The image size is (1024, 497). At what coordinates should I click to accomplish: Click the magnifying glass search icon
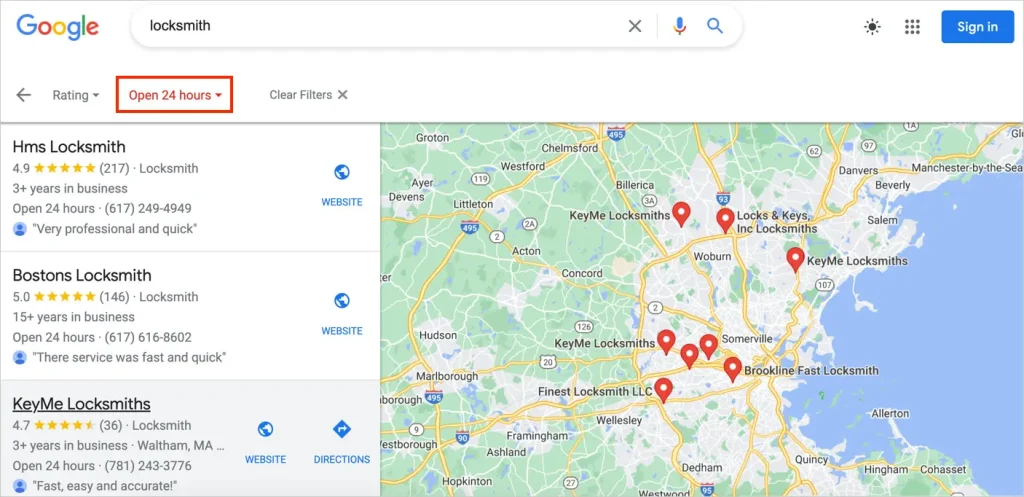(x=715, y=26)
